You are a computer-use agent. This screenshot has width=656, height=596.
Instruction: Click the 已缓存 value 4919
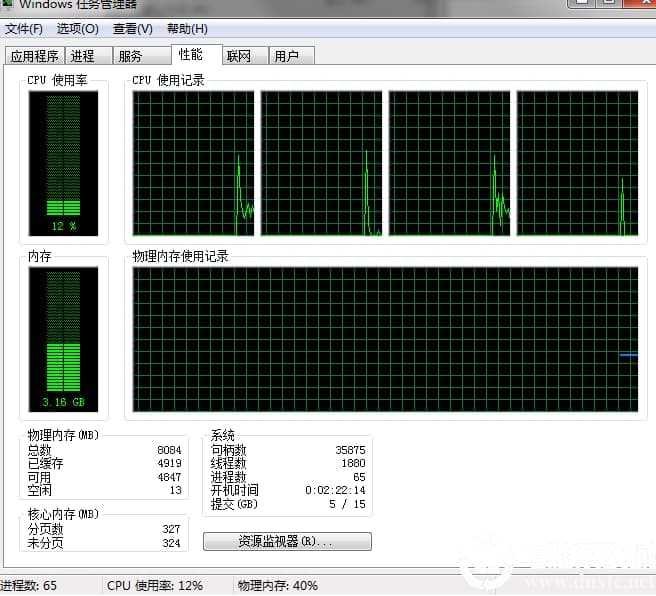(169, 464)
